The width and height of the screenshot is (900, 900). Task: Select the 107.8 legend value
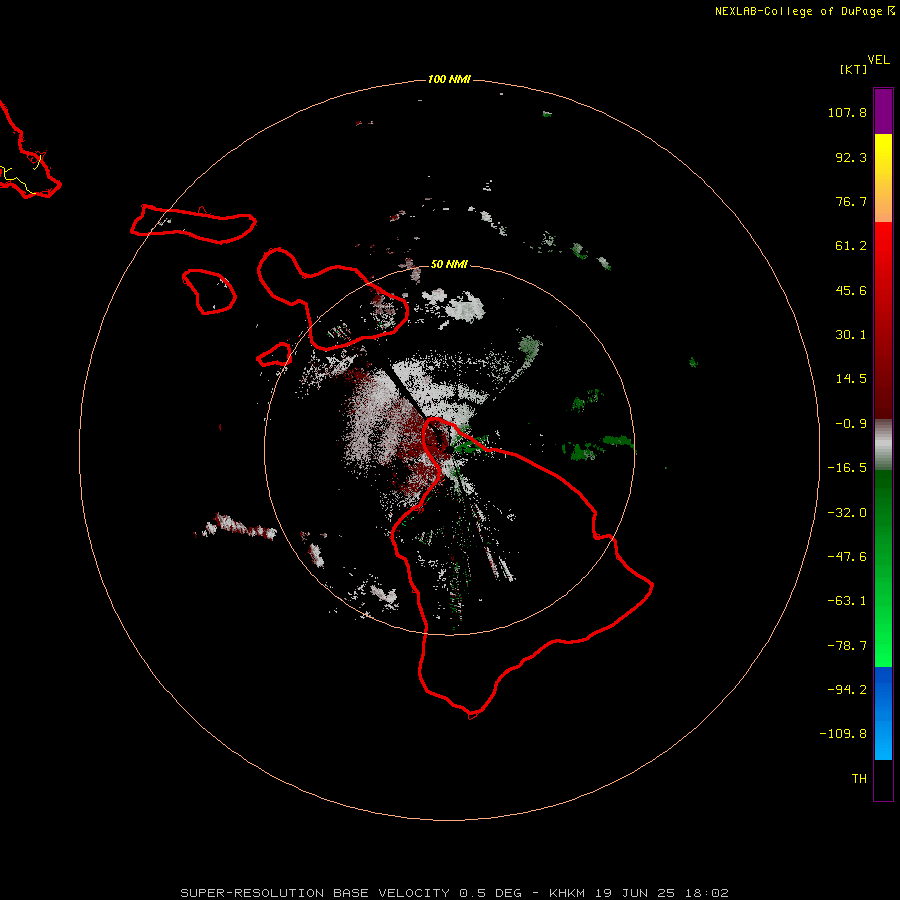coord(847,112)
